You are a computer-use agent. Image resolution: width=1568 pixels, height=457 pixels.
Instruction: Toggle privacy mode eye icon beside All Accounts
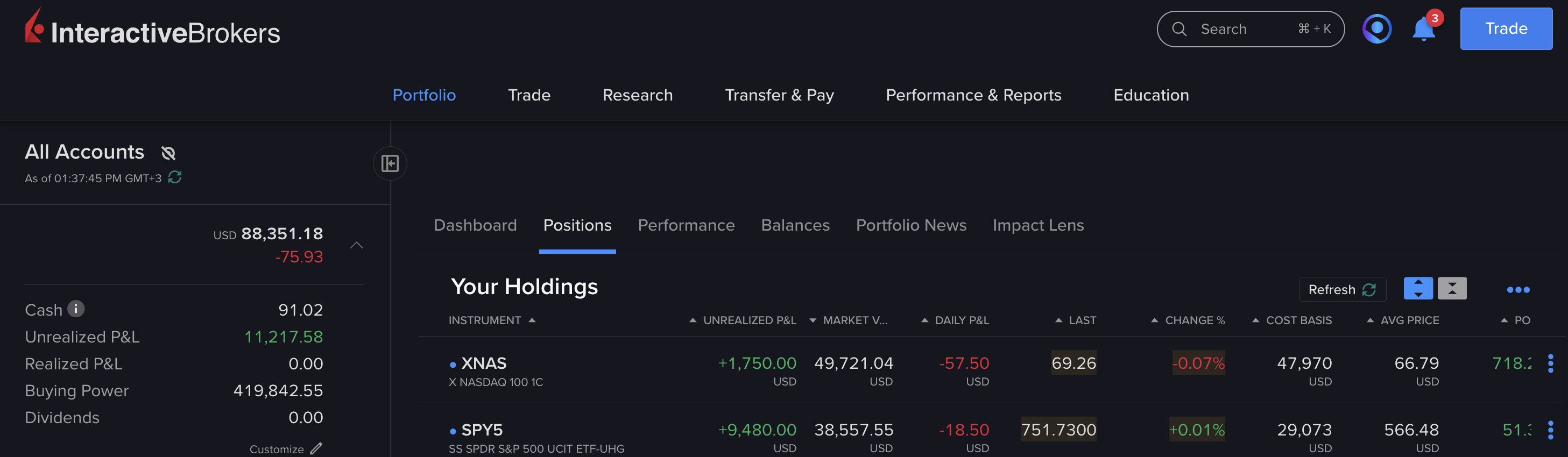(x=168, y=153)
